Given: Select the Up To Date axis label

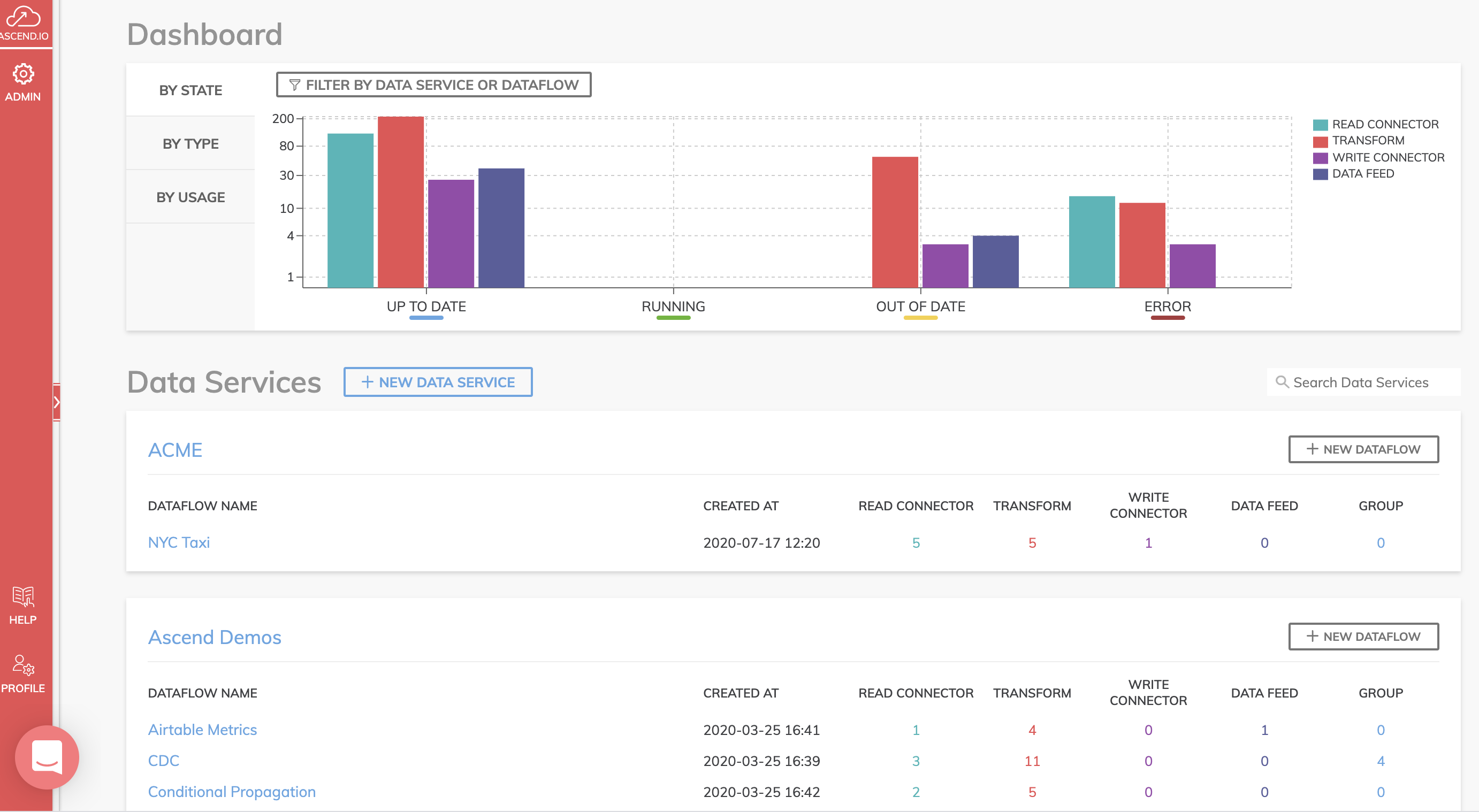Looking at the screenshot, I should [426, 307].
